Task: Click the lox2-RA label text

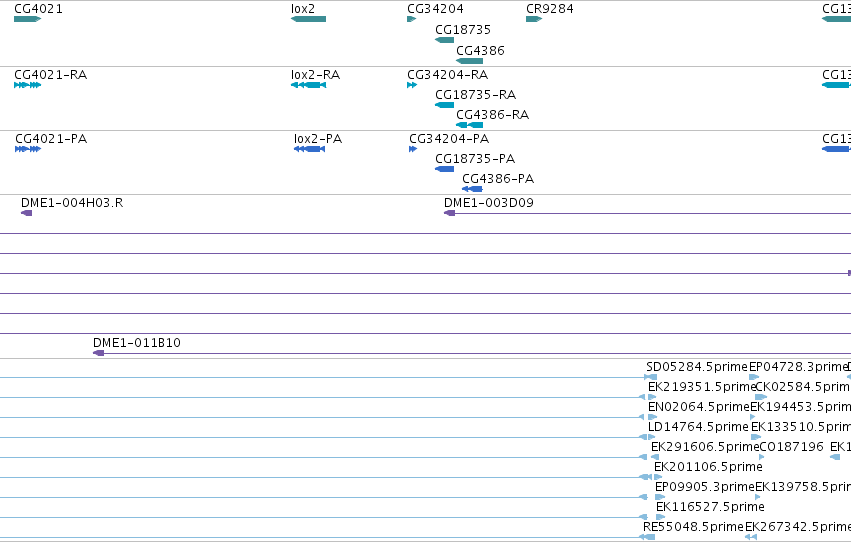Action: pos(315,74)
